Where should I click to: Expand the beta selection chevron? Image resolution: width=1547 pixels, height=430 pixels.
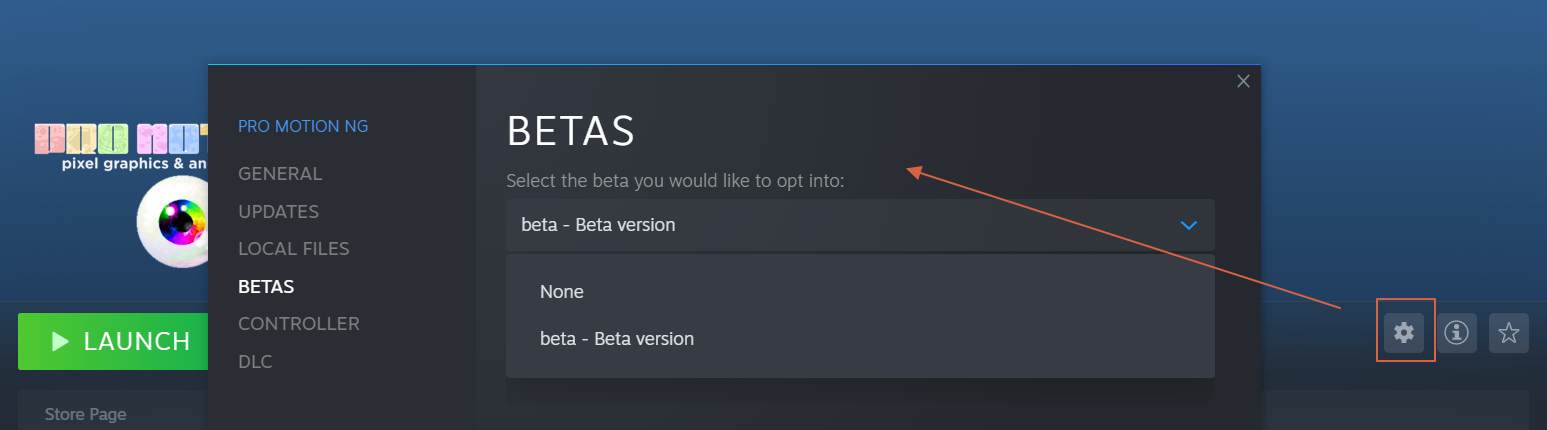coord(1188,225)
